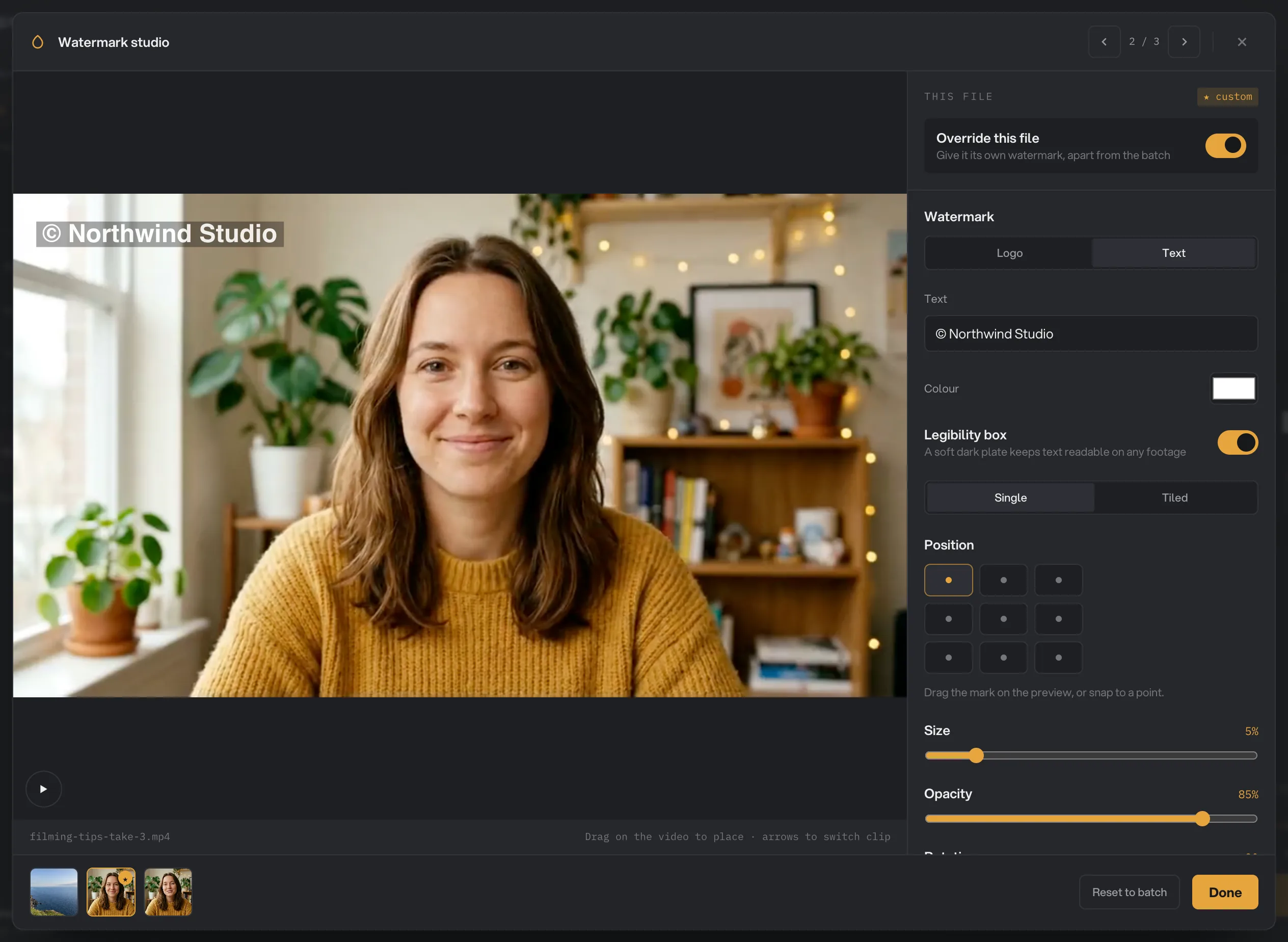
Task: Turn off Override this file switch
Action: point(1225,145)
